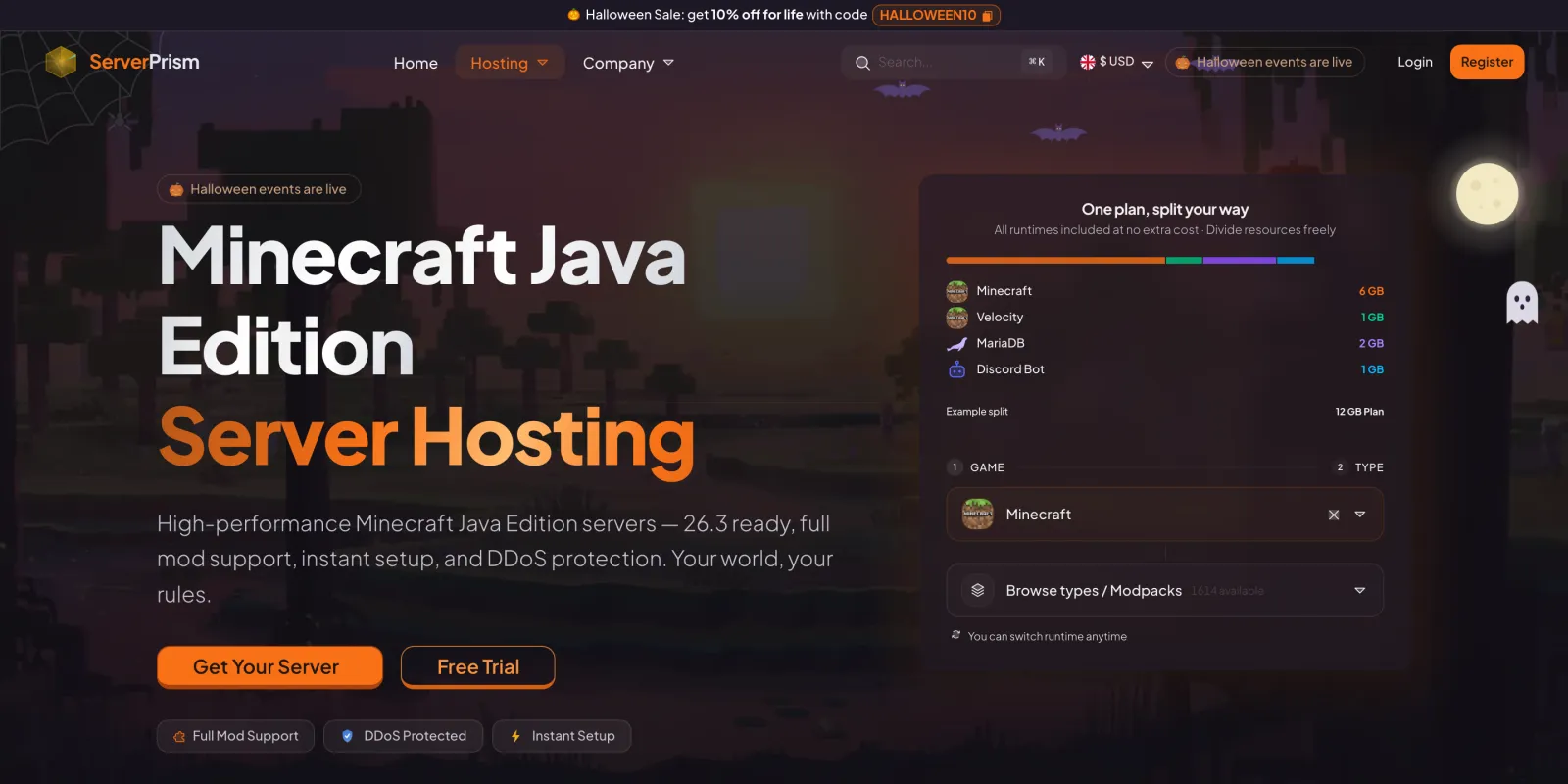Click the MariaDB runtime icon
Screen dimensions: 1568x784
(x=956, y=344)
